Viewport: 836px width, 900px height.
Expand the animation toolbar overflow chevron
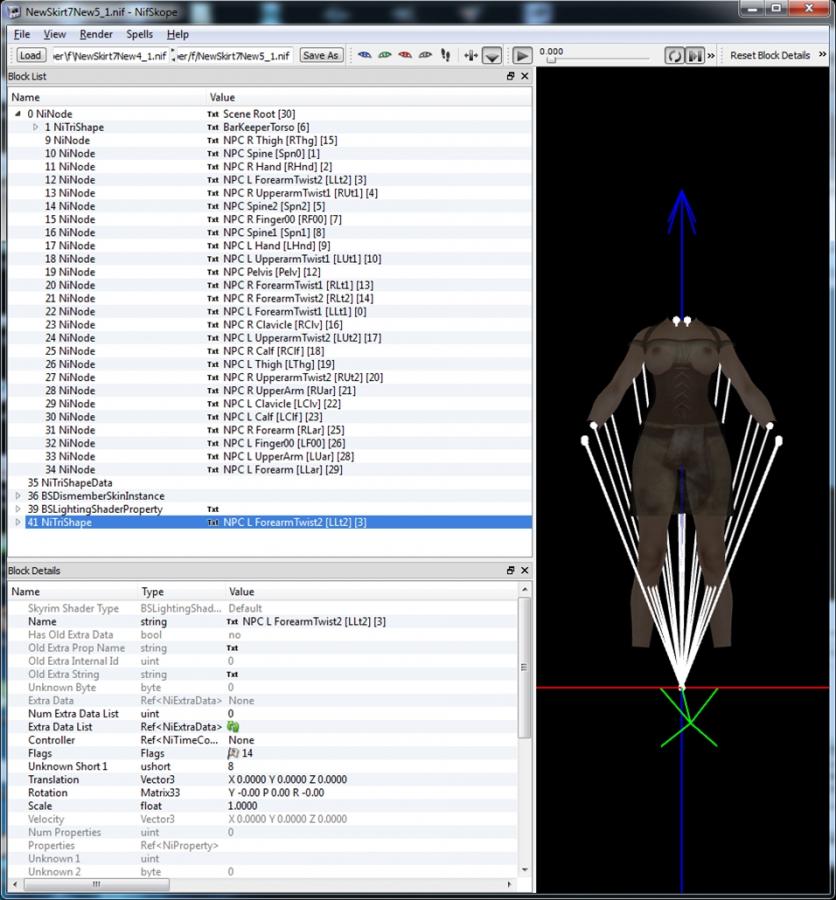[711, 56]
